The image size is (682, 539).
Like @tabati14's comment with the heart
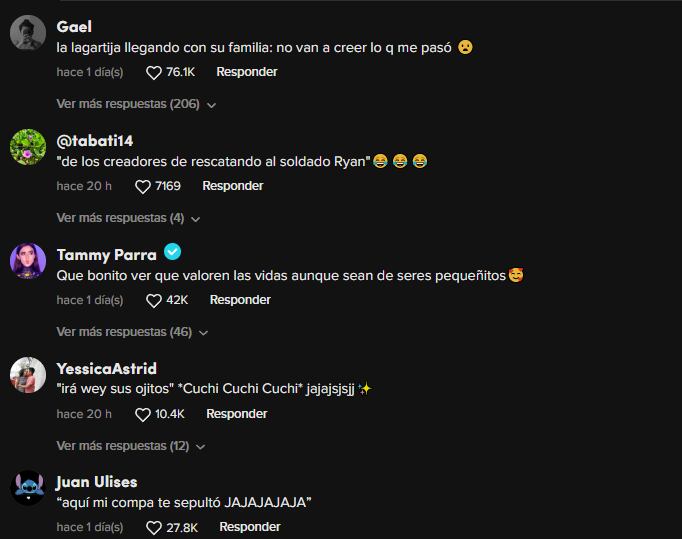tap(143, 187)
